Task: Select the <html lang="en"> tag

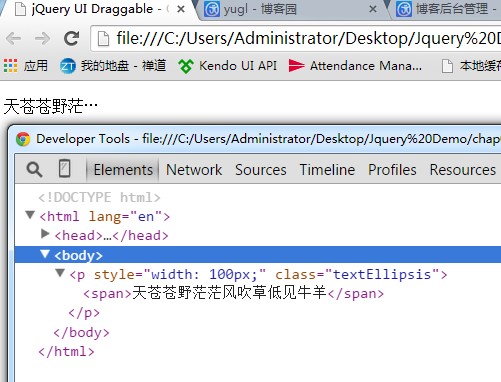Action: (x=105, y=217)
